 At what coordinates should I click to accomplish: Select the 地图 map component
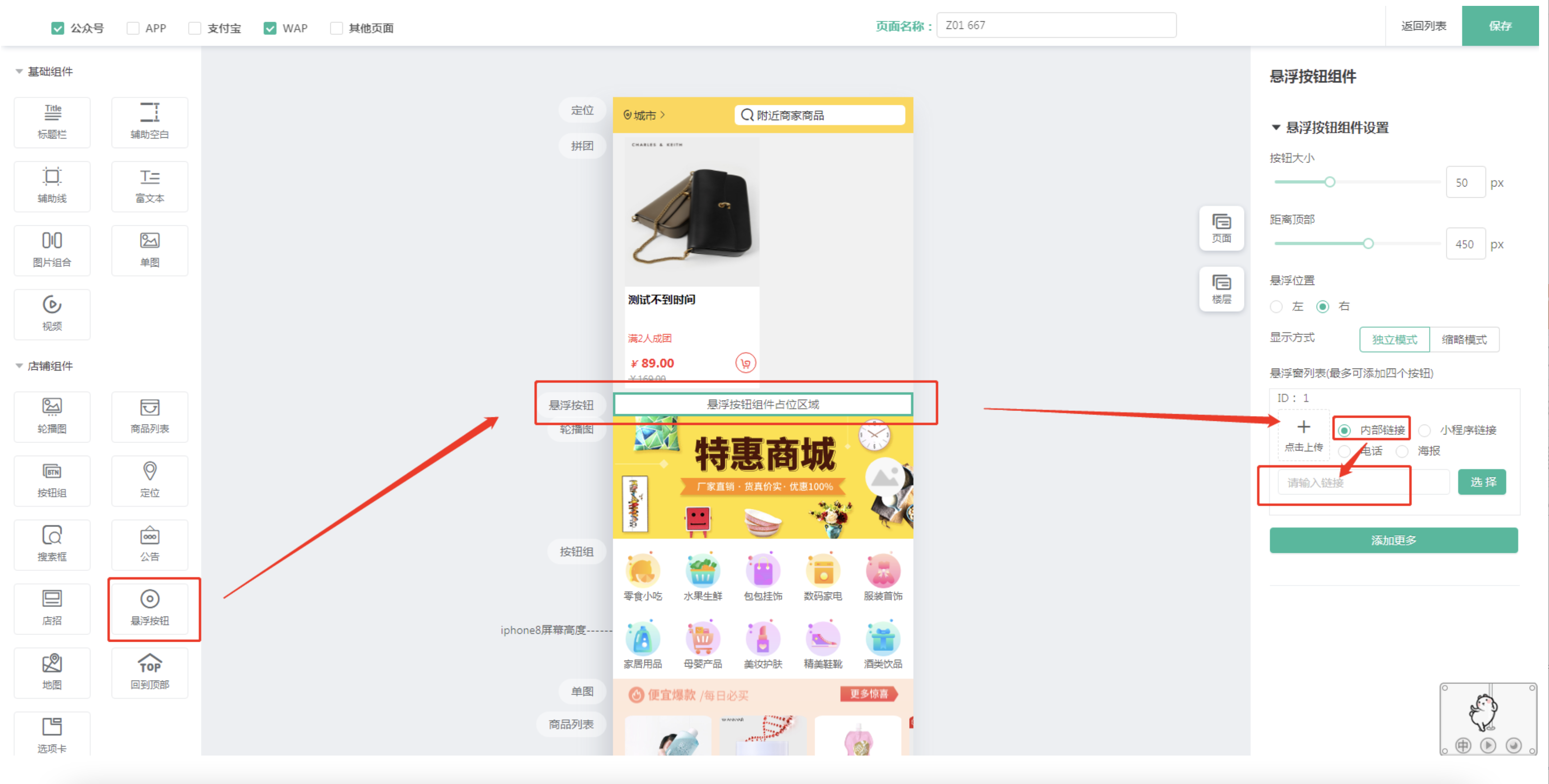52,672
